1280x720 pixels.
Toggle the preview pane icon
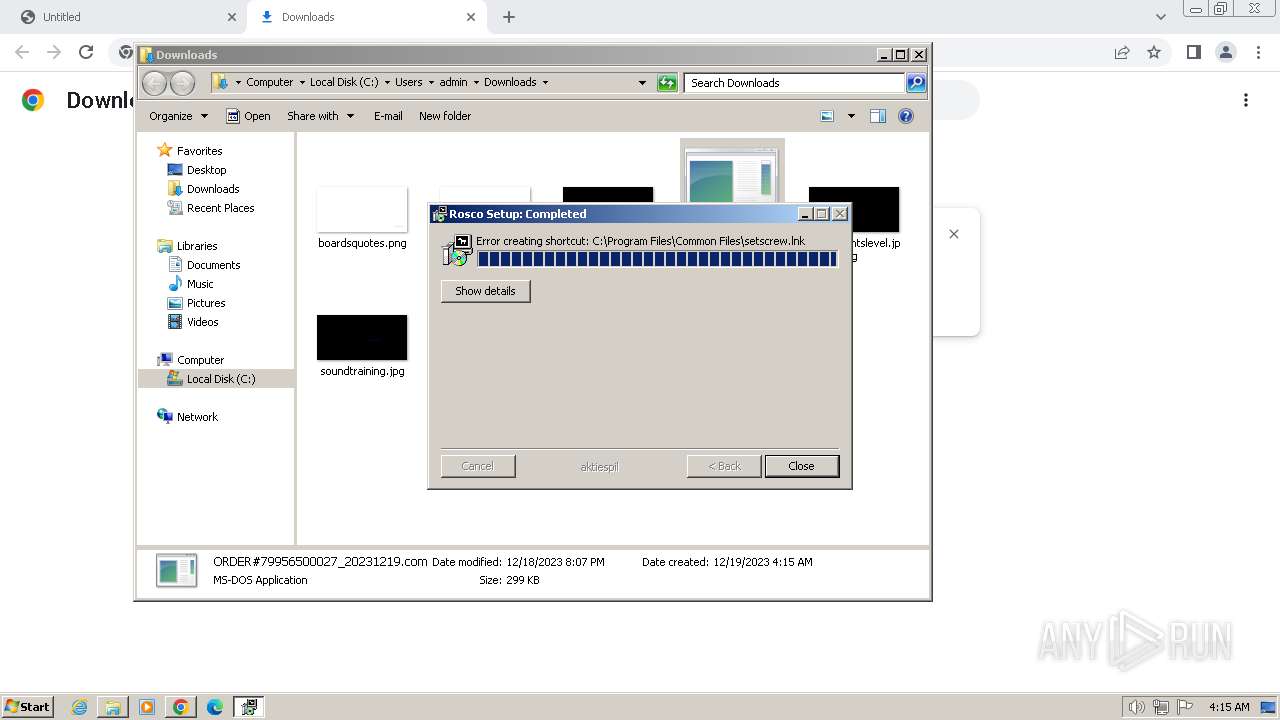[x=877, y=116]
